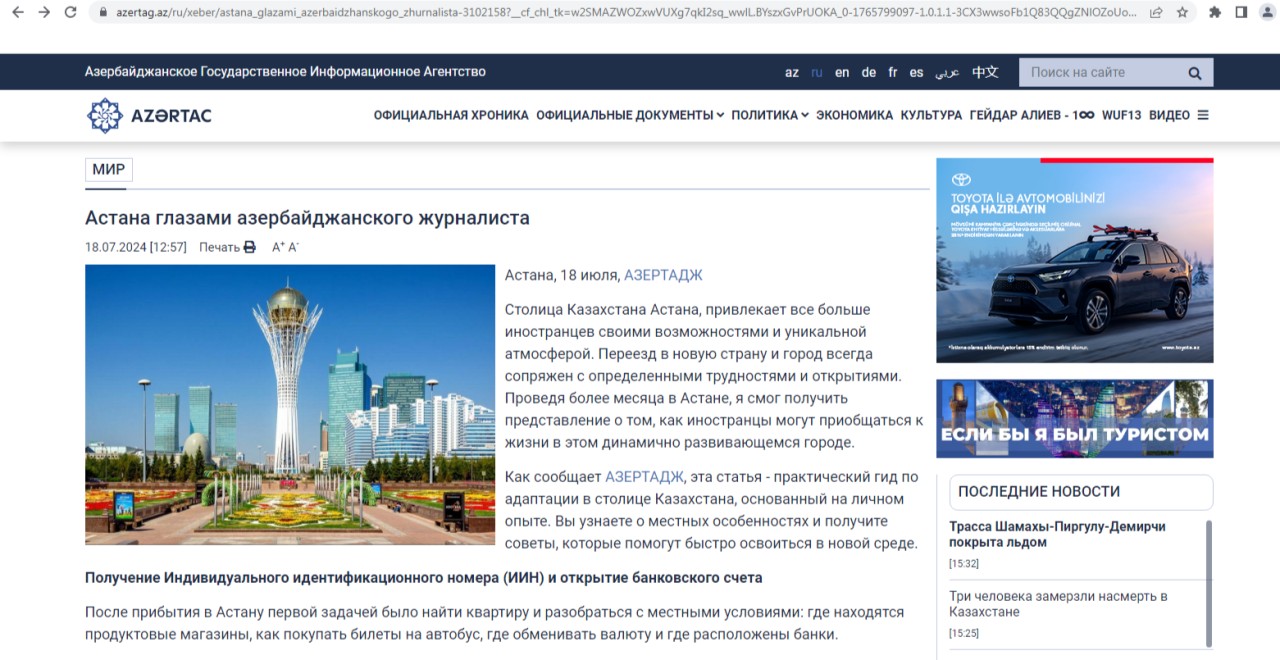Click the printer icon beside Печать

(x=250, y=248)
